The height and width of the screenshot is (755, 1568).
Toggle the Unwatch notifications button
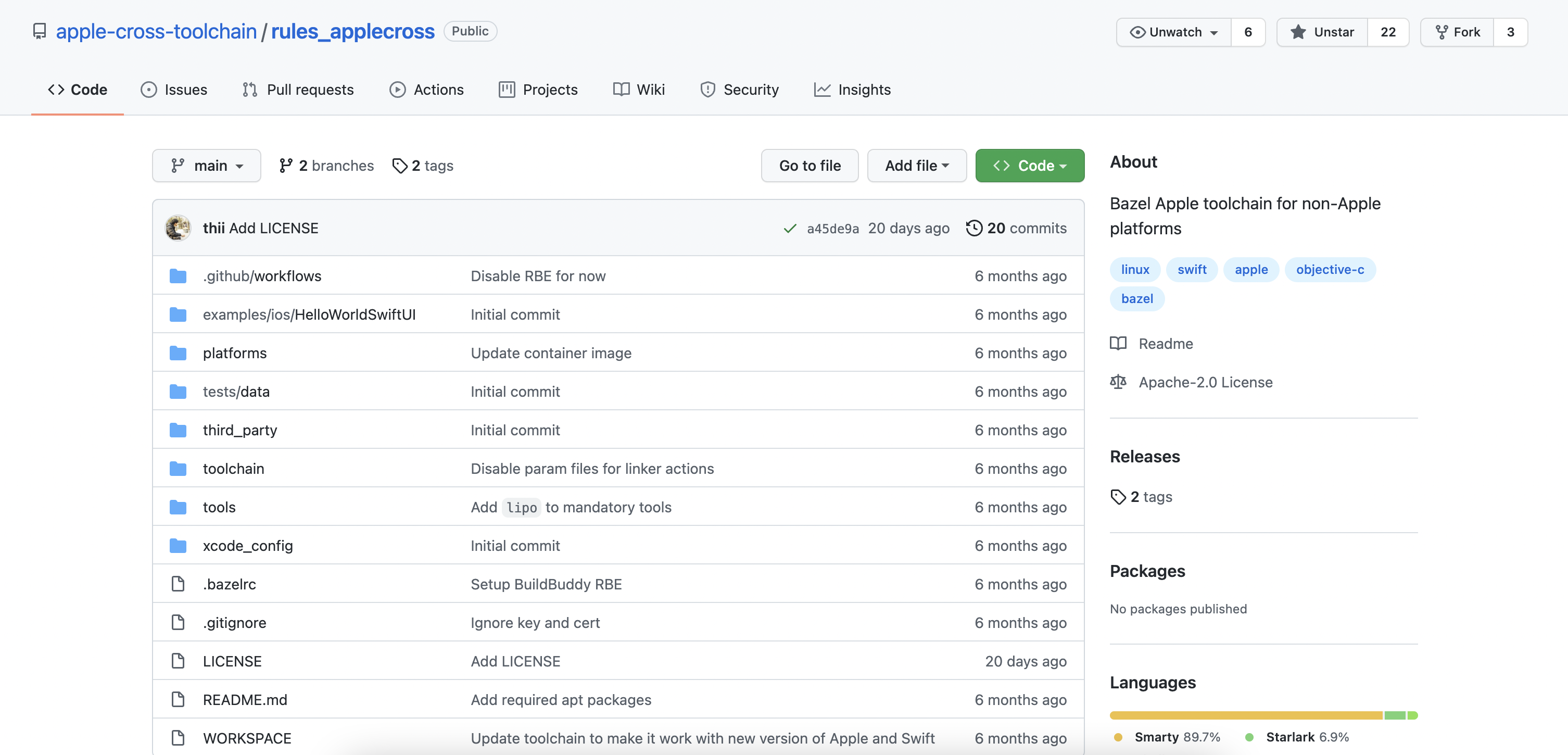pos(1173,32)
